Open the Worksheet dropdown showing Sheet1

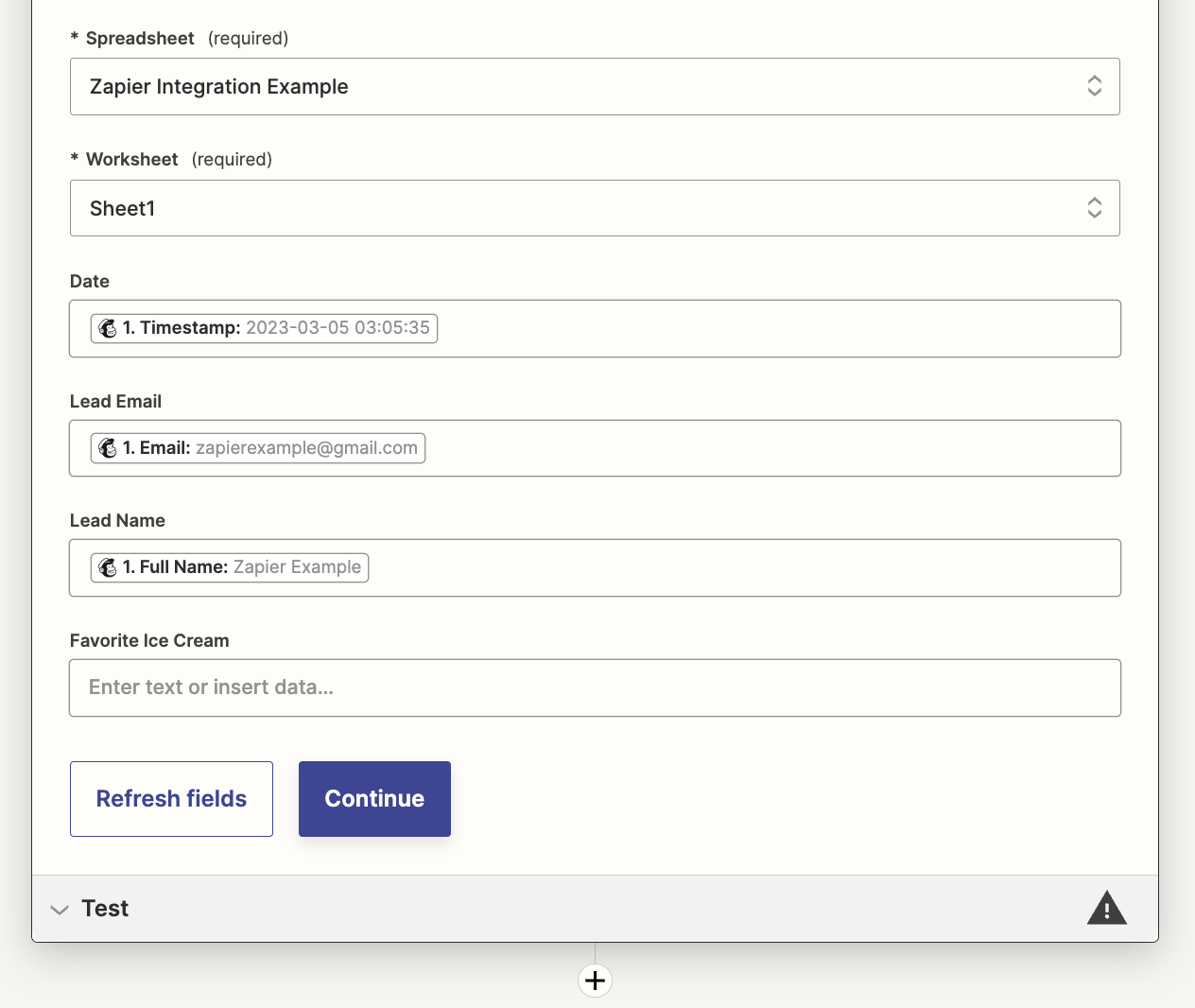point(595,208)
